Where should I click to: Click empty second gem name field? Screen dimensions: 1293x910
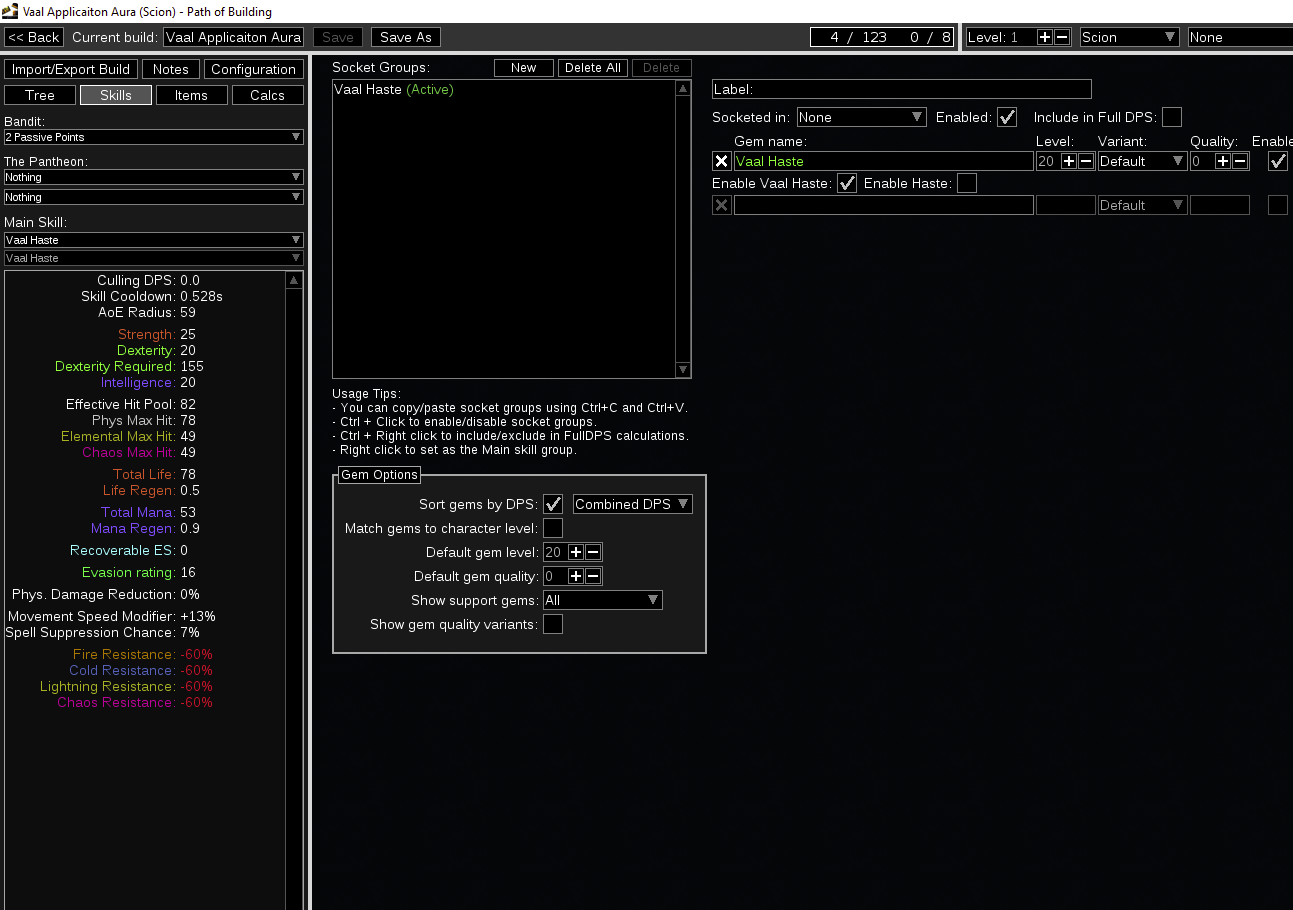pyautogui.click(x=884, y=205)
